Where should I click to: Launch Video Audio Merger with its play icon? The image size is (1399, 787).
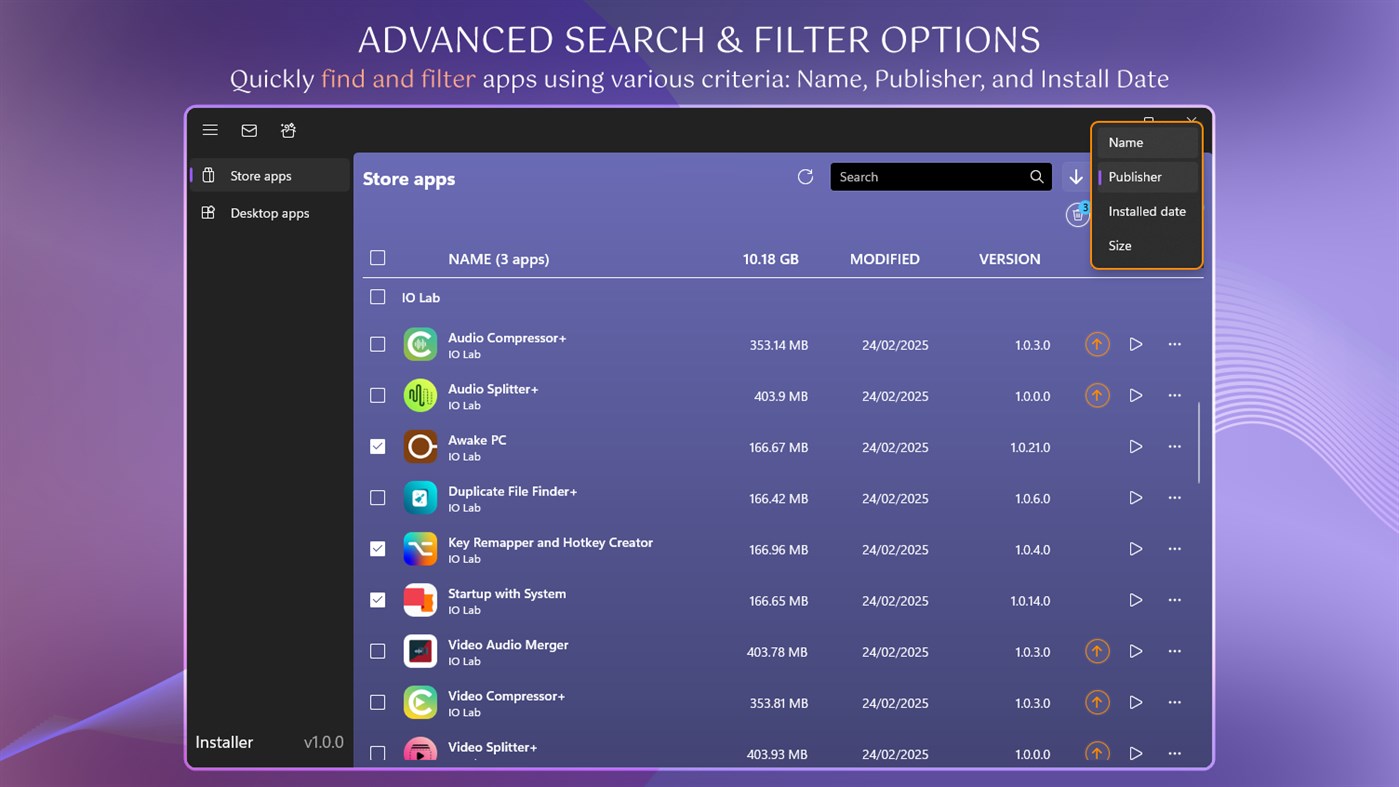(1136, 651)
